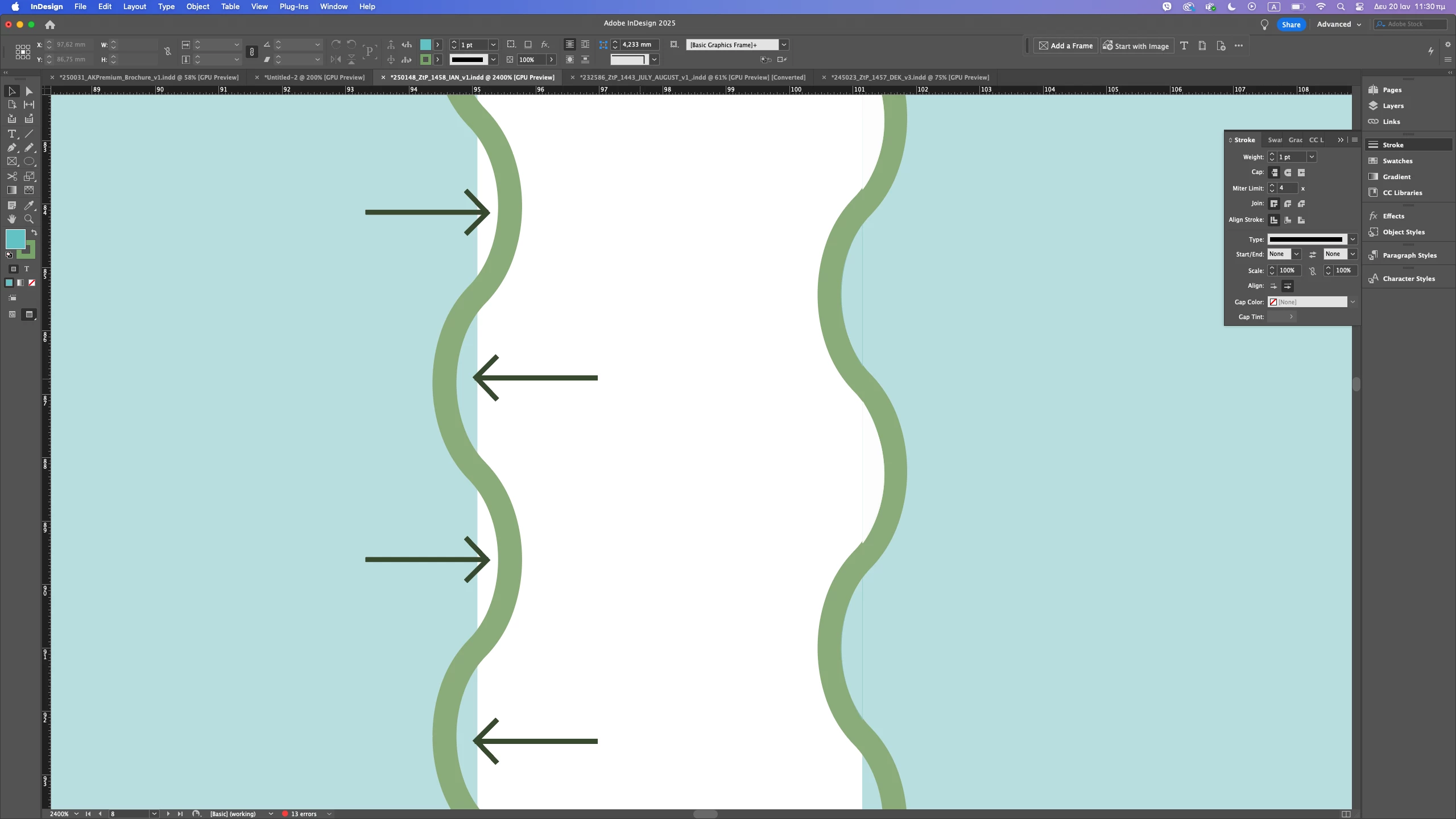
Task: Align stroke to outside
Action: (1301, 220)
